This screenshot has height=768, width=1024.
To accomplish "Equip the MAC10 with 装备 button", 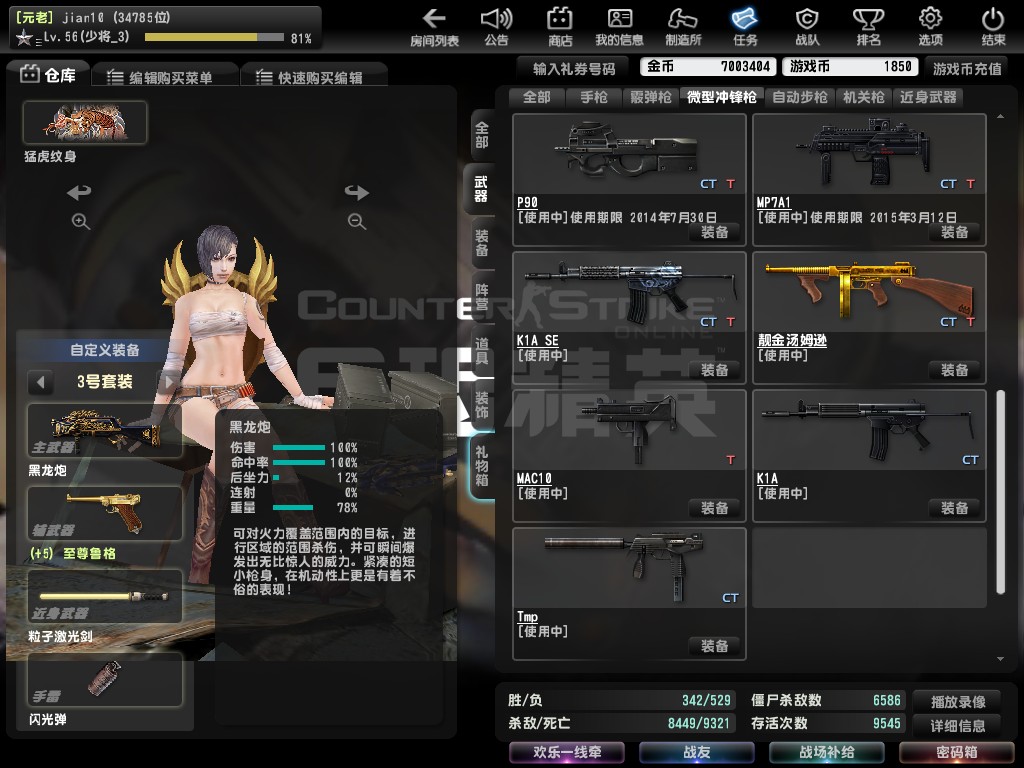I will (714, 508).
